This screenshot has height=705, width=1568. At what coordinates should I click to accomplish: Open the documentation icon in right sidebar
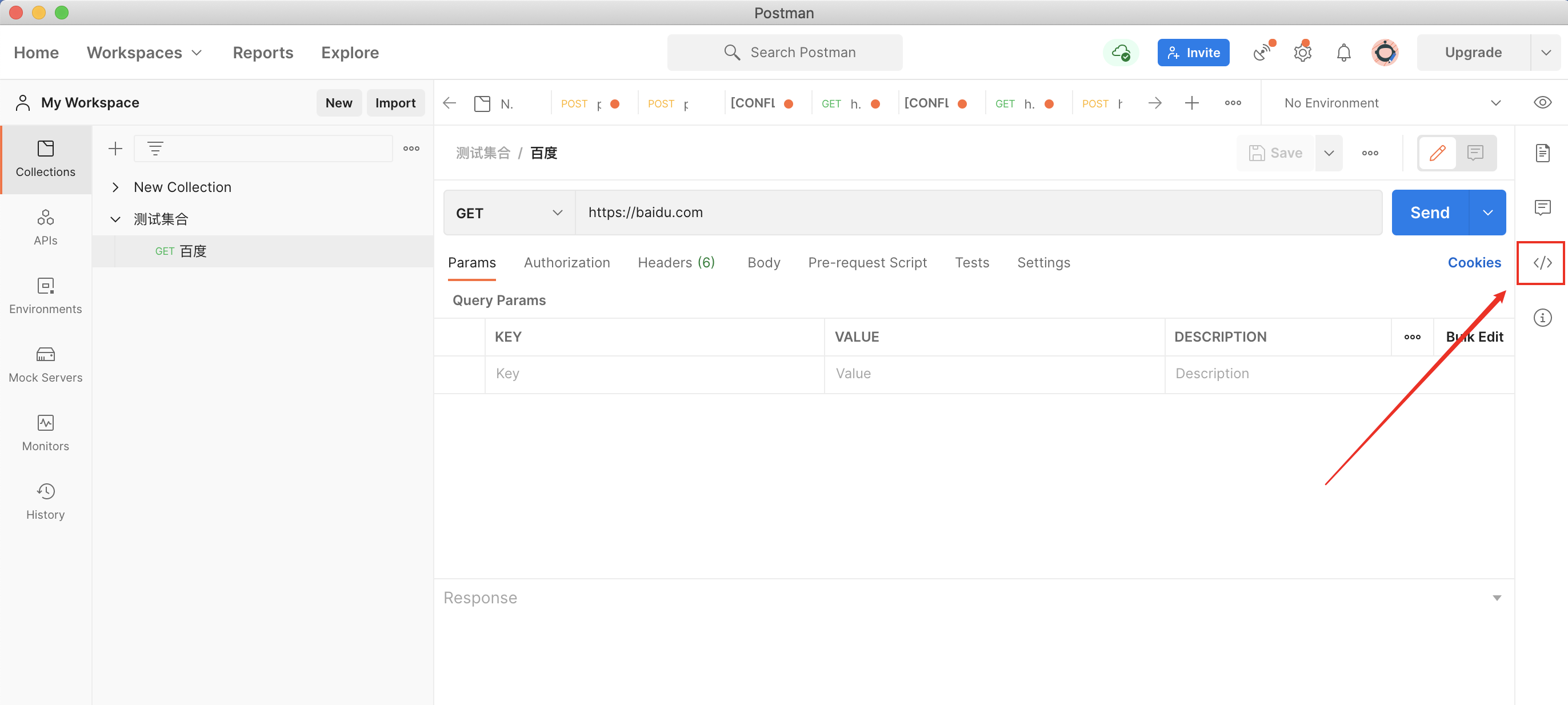[1542, 153]
